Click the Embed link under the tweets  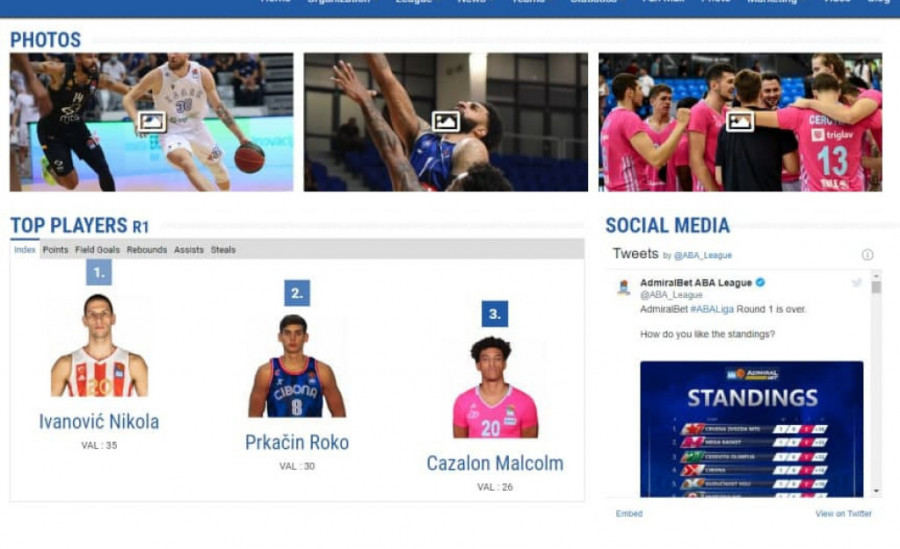click(x=629, y=514)
